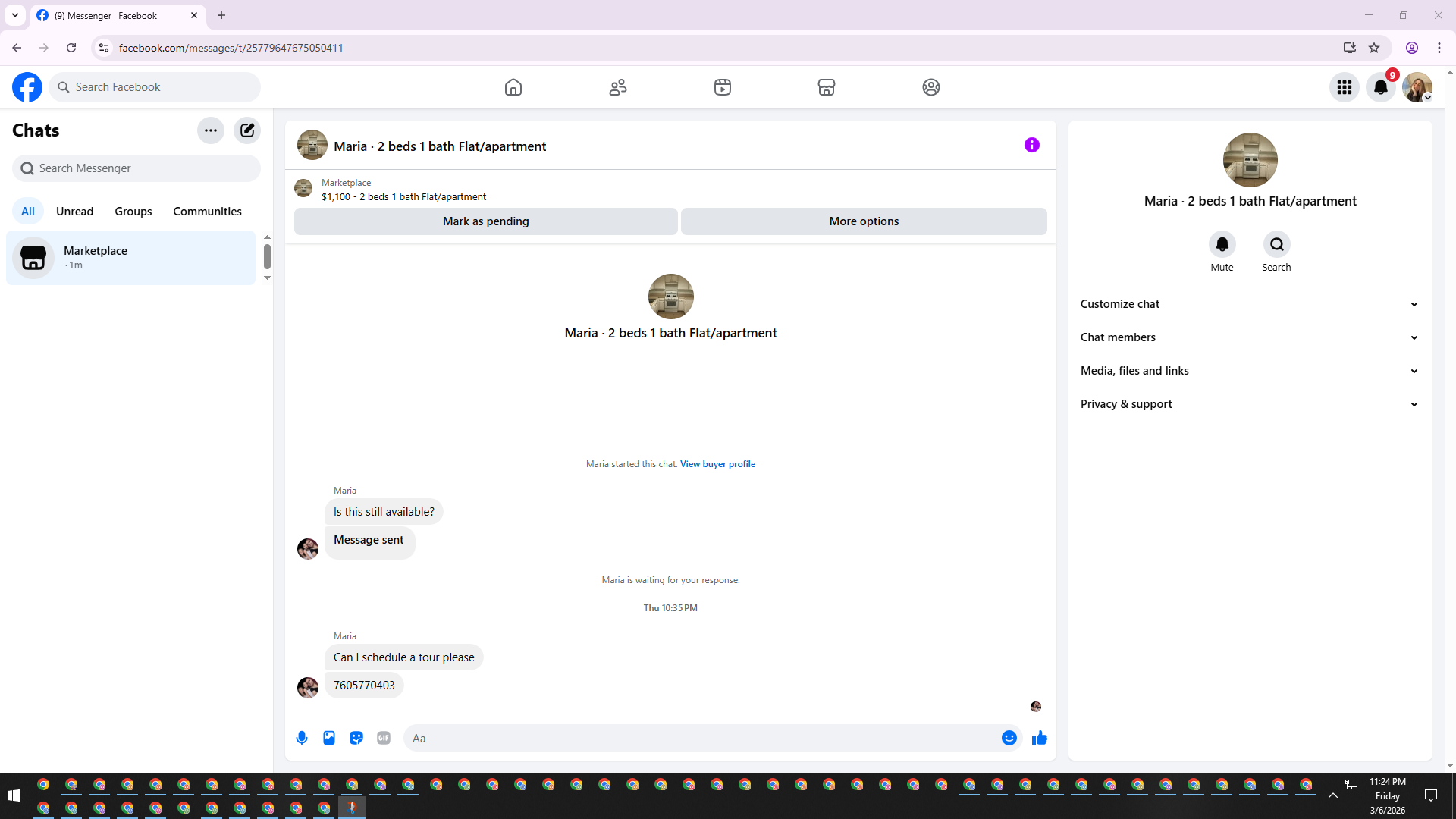
Task: Open Facebook Marketplace from top navigation
Action: pyautogui.click(x=827, y=87)
